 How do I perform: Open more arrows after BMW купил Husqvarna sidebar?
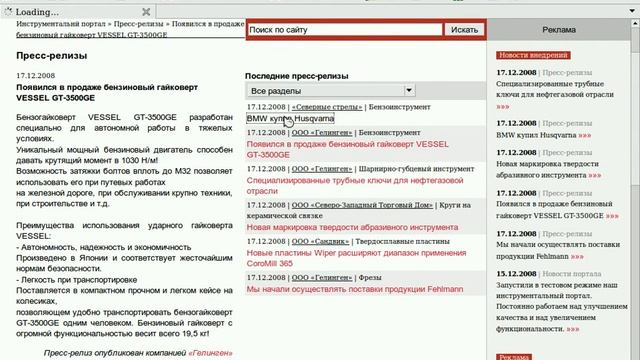click(584, 135)
